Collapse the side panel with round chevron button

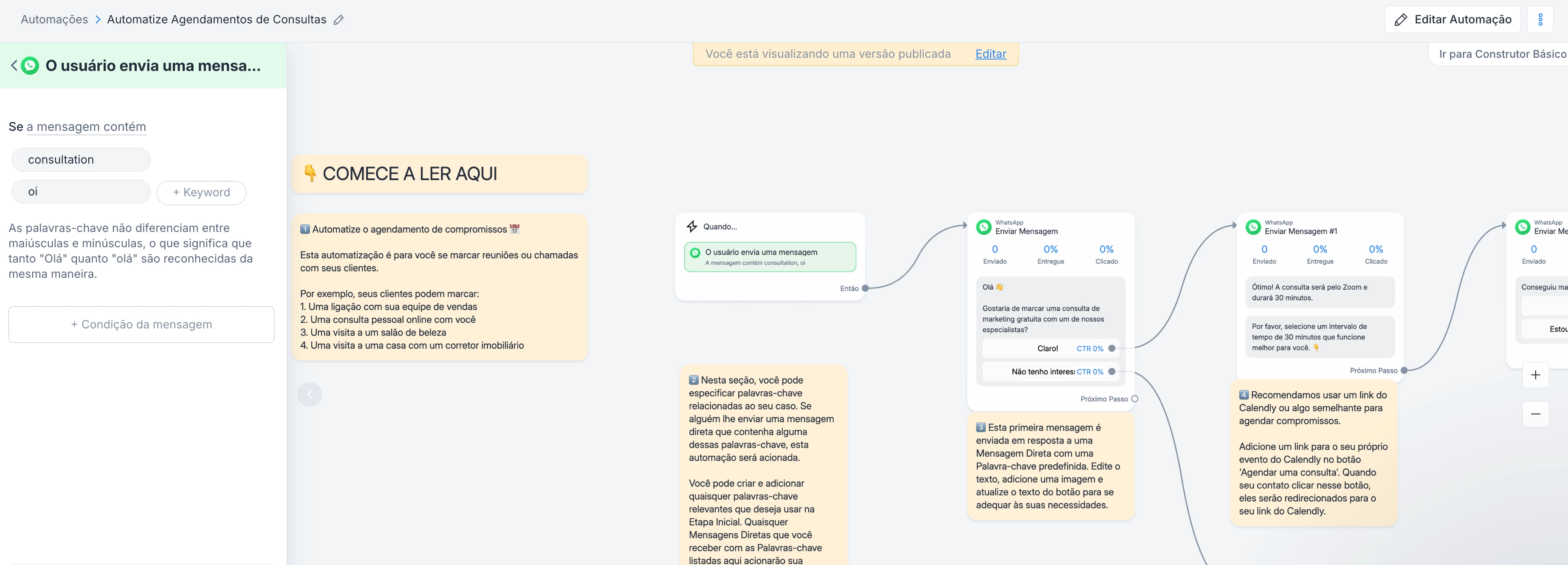(309, 395)
